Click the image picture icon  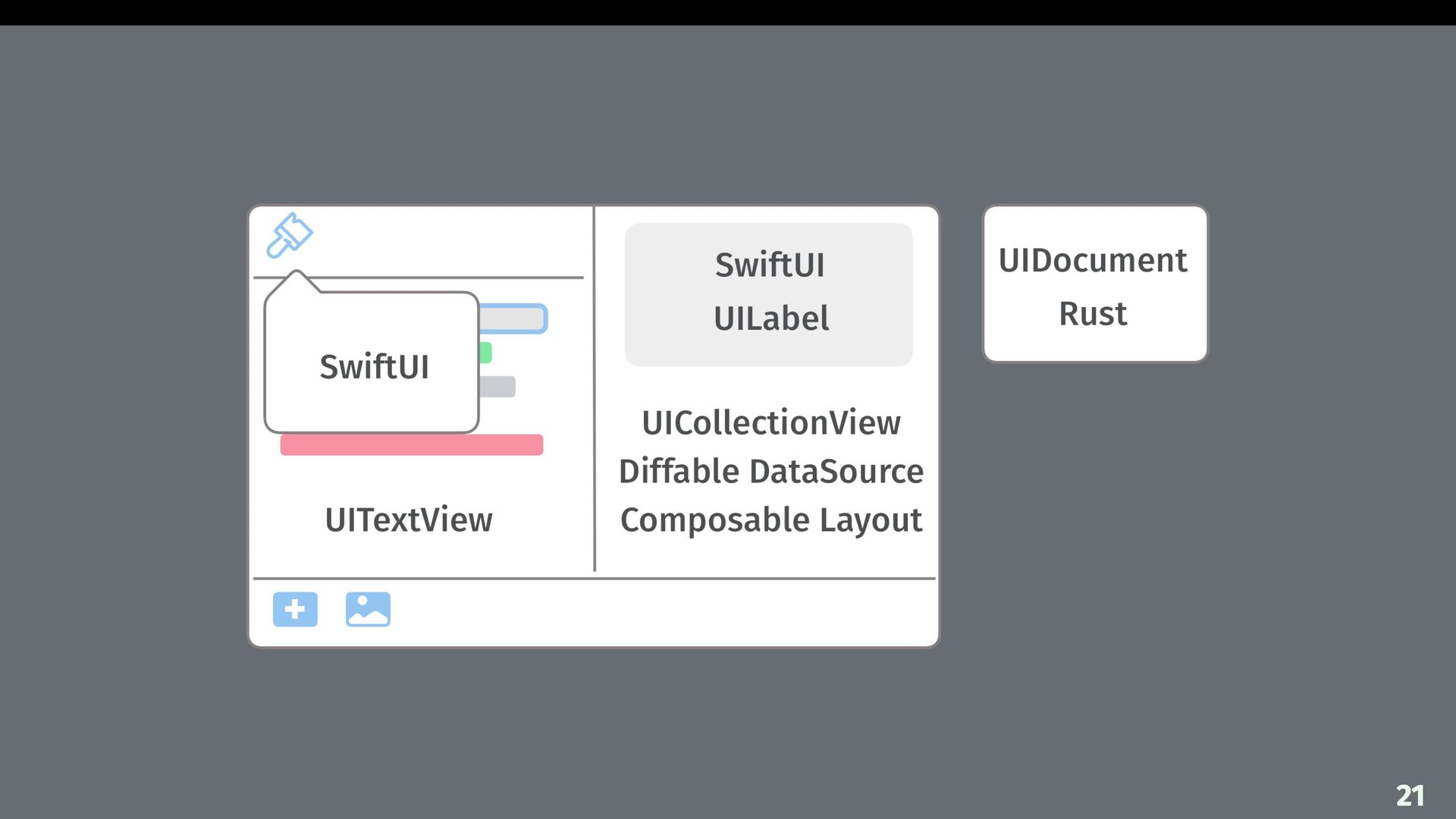tap(368, 609)
